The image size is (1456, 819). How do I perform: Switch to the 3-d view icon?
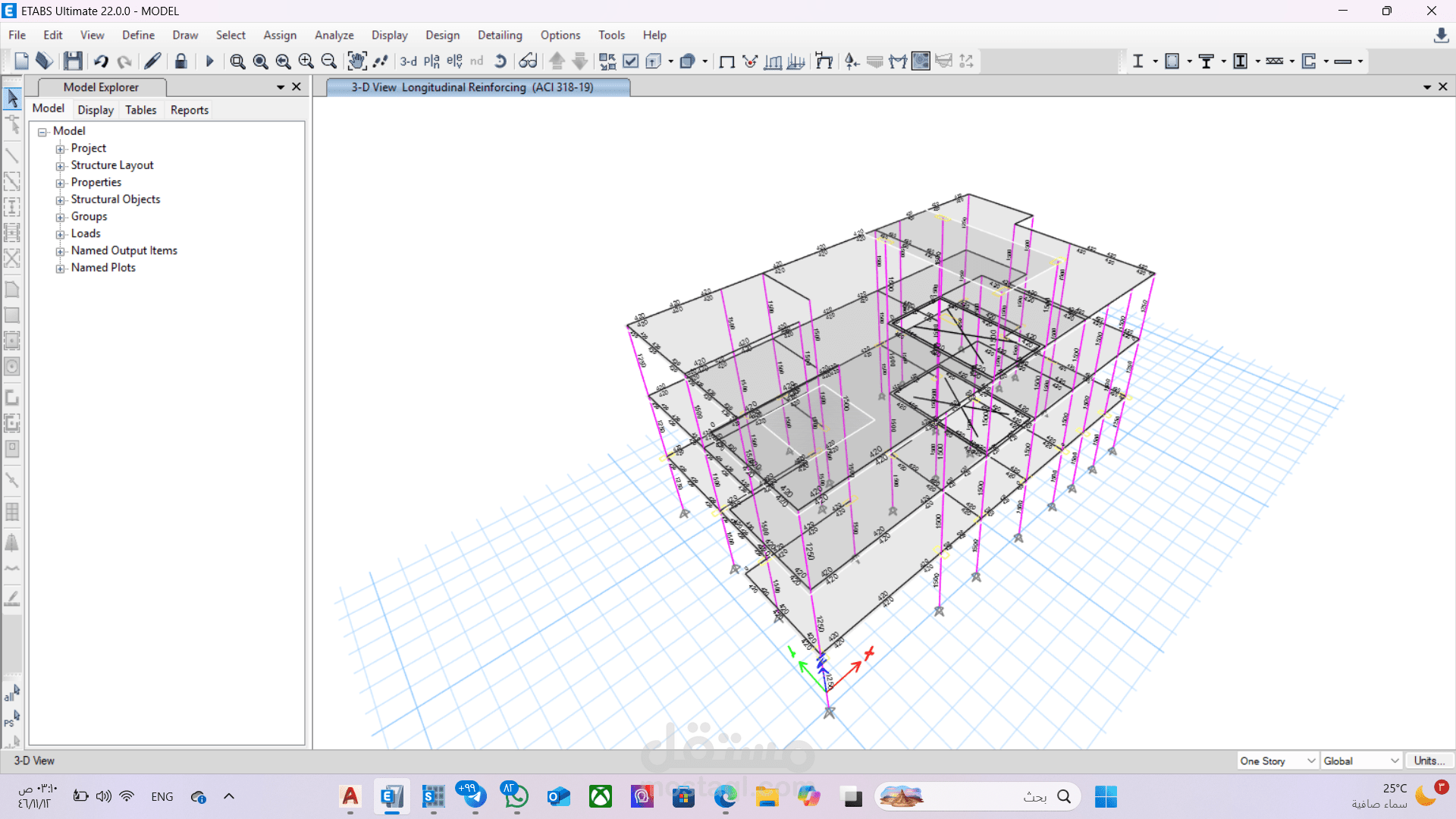pos(409,61)
